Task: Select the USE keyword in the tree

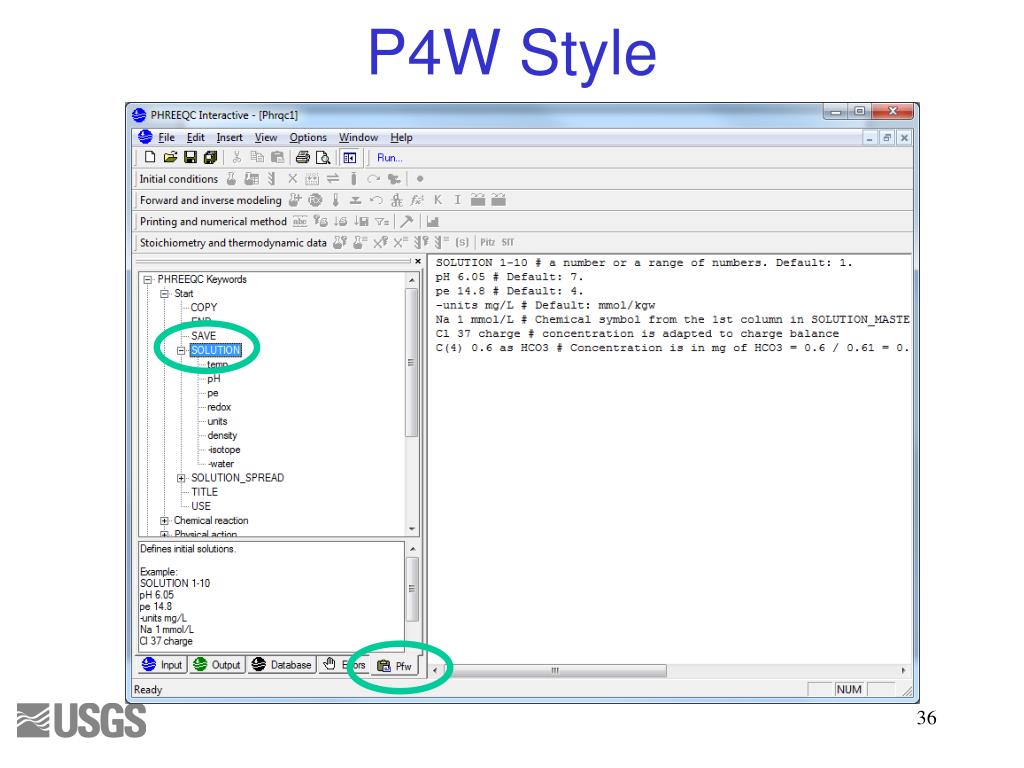Action: pos(200,507)
